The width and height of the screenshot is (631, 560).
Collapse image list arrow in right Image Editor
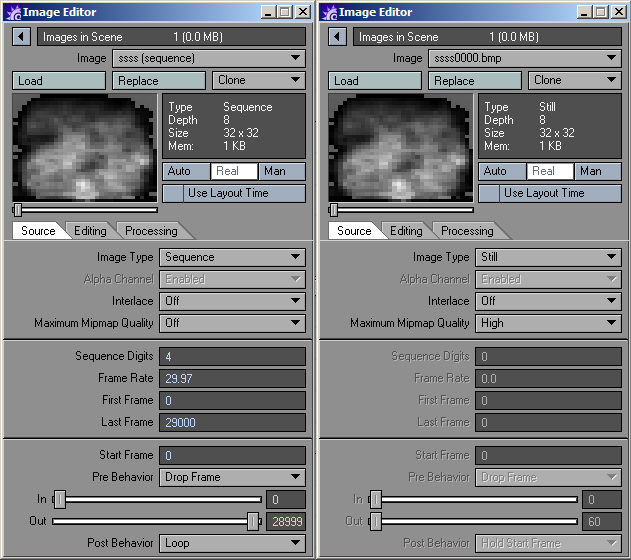337,37
